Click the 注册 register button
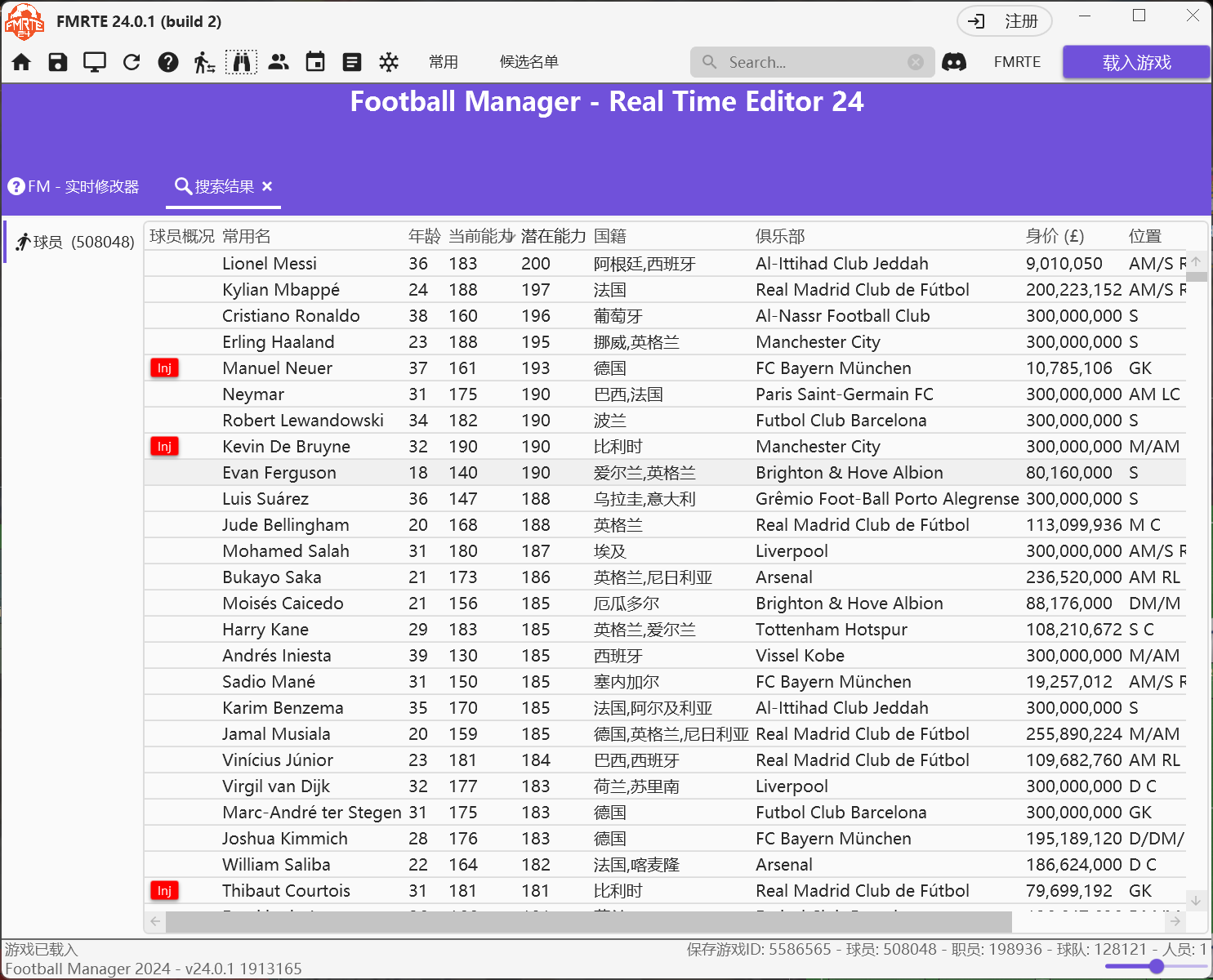1213x980 pixels. click(1004, 21)
